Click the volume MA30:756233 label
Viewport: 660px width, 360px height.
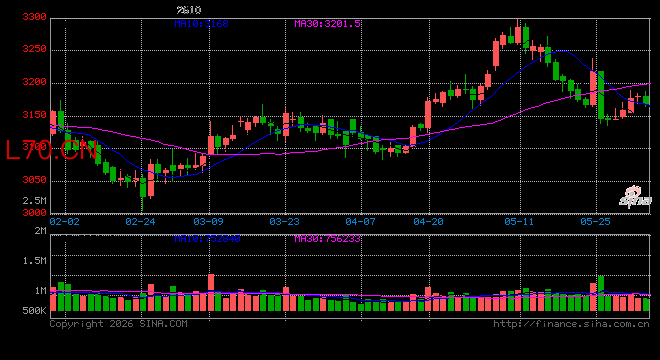[327, 239]
